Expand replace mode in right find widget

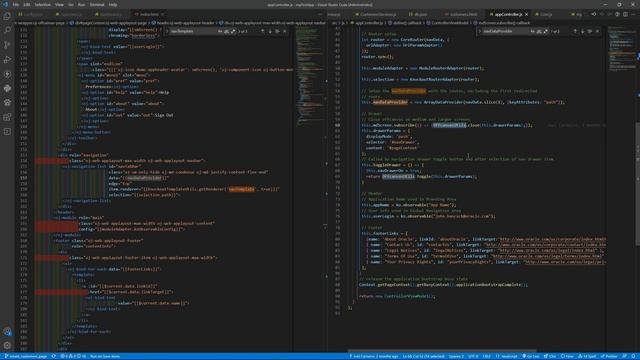(480, 31)
